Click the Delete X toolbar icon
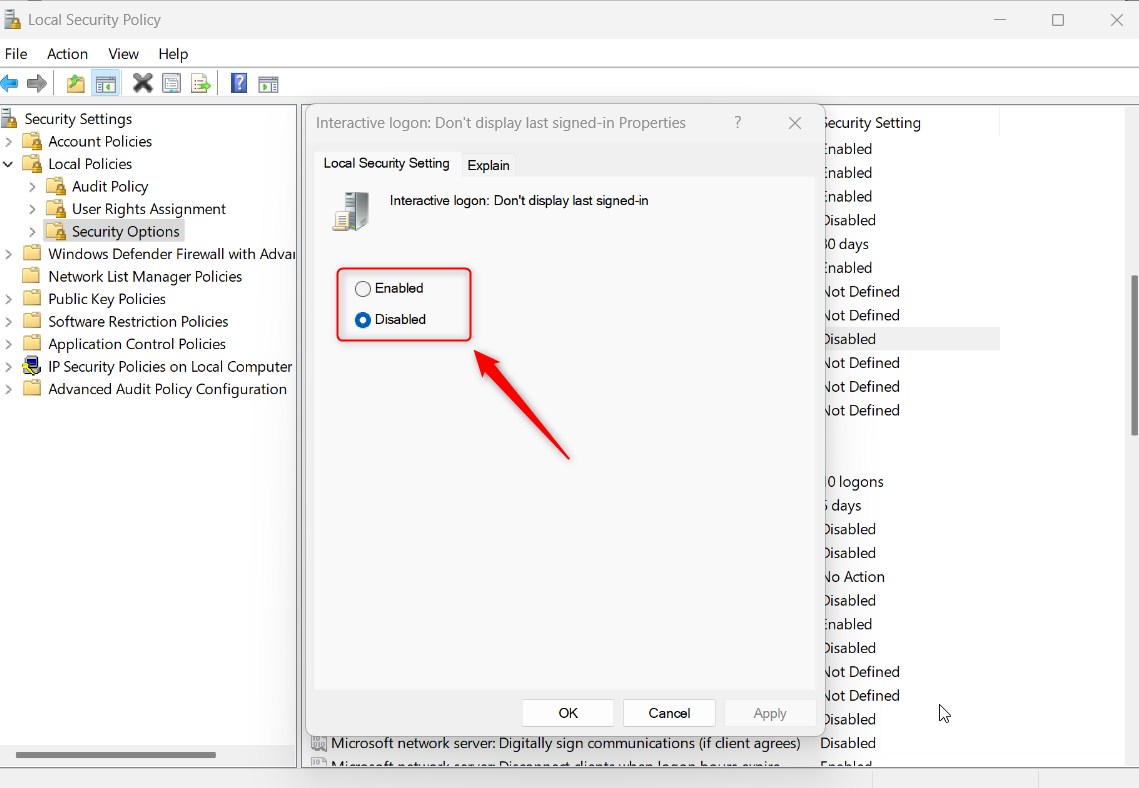The width and height of the screenshot is (1139, 788). click(143, 84)
